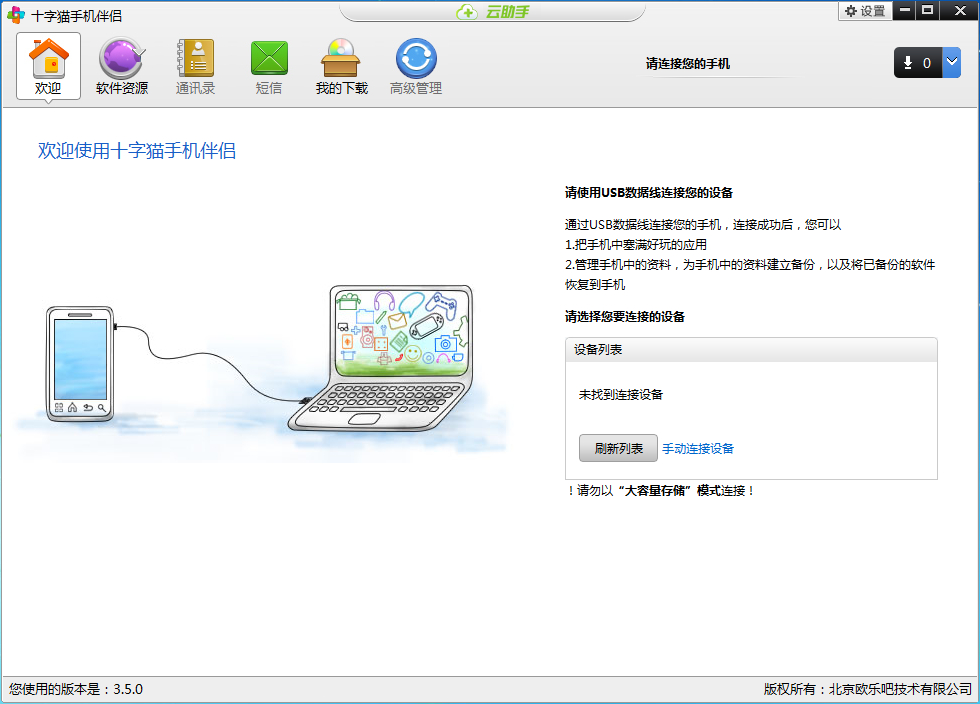Click the 云助手 cloud assistant tab
The image size is (980, 704).
click(492, 11)
